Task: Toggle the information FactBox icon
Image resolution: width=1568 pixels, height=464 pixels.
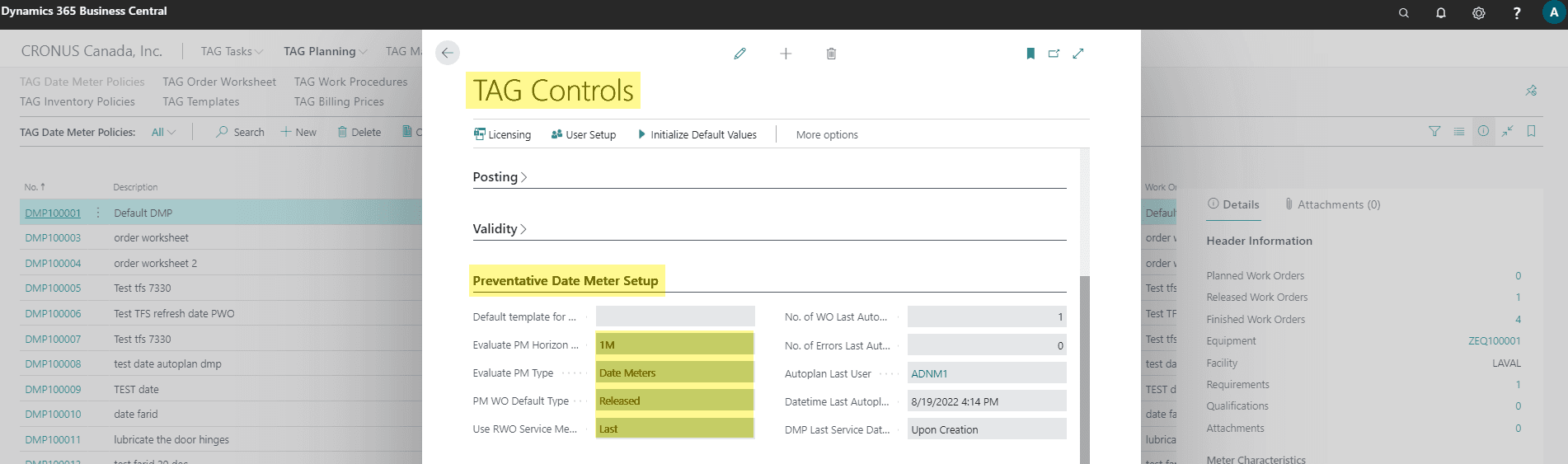Action: pos(1483,131)
